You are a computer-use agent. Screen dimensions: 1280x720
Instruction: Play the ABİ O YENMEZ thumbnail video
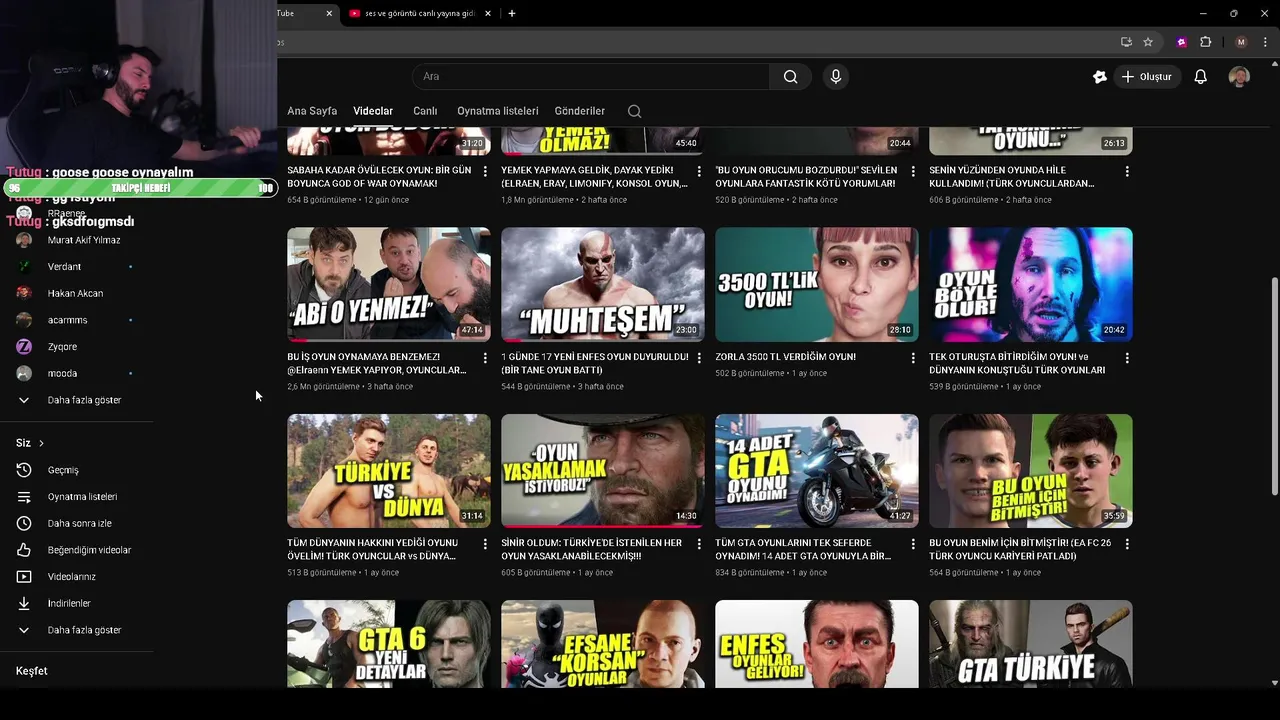pos(389,284)
